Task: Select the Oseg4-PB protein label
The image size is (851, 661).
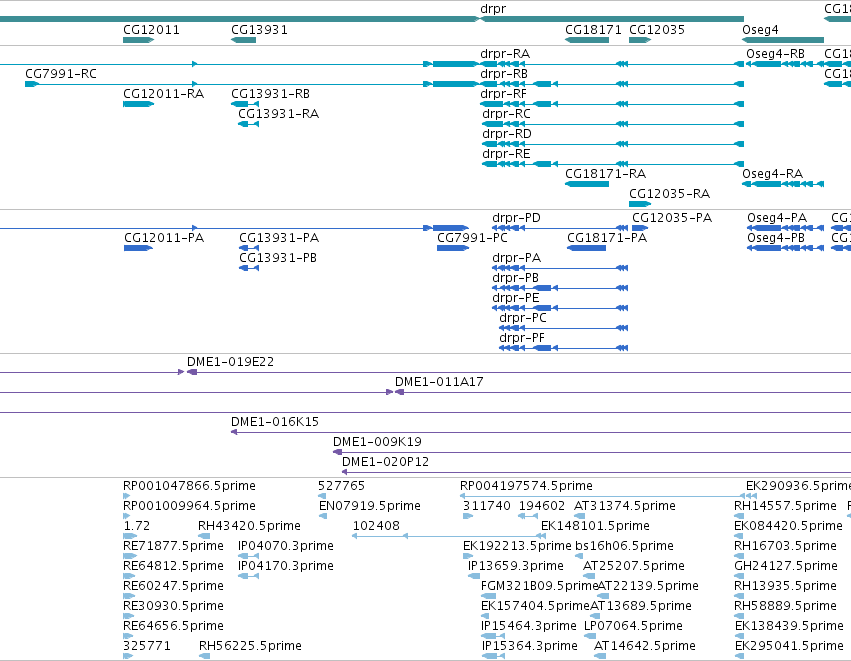Action: tap(776, 238)
